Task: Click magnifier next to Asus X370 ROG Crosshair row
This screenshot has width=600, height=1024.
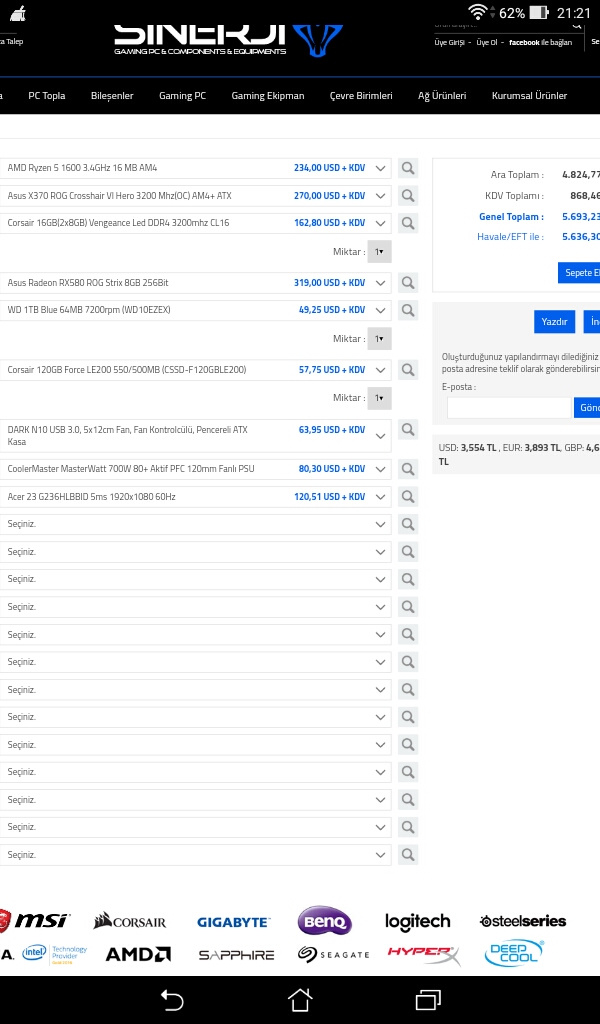Action: [408, 196]
